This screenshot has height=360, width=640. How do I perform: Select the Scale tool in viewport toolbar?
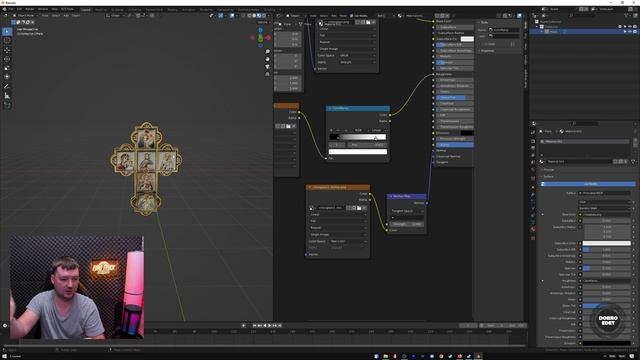7,68
